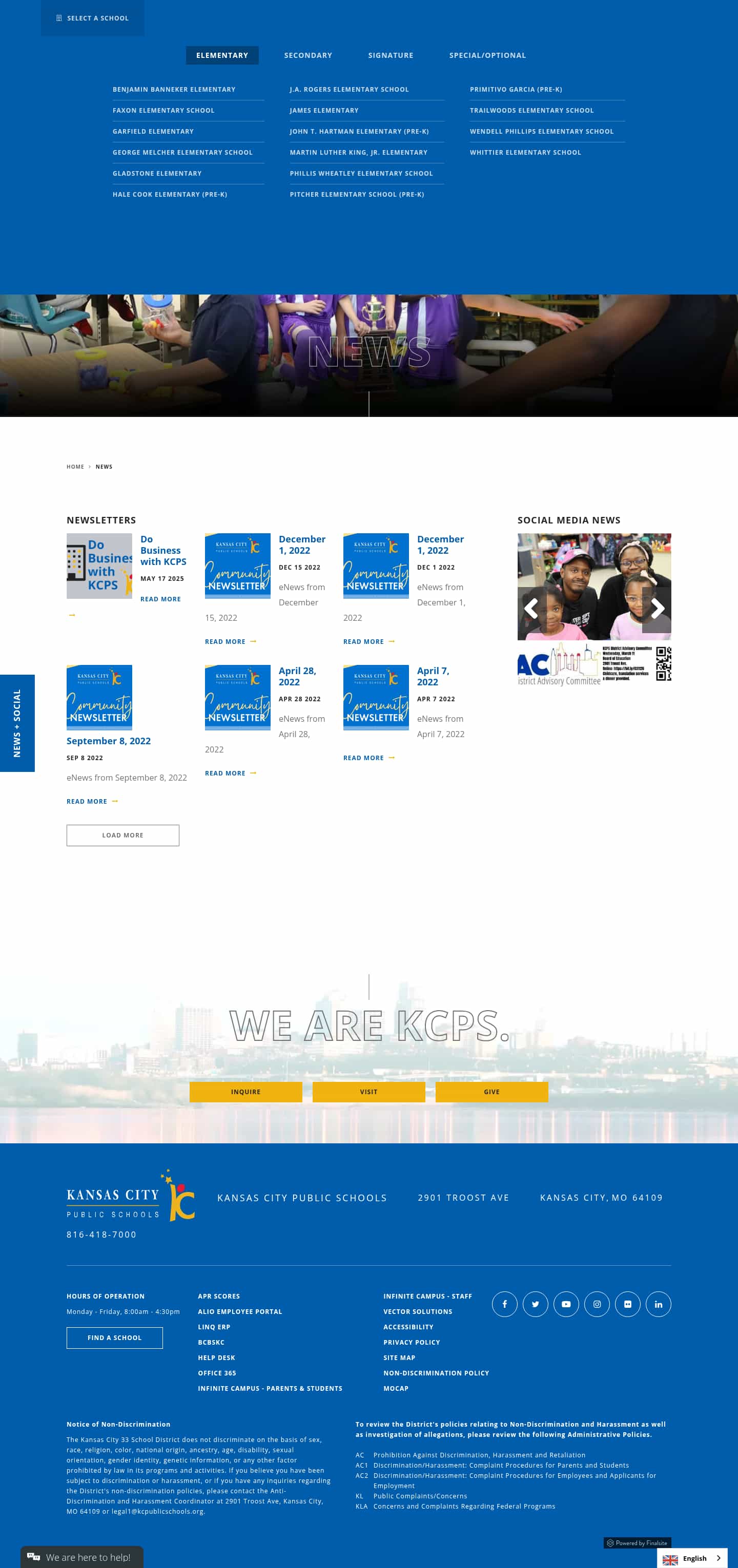Open the Flickr social icon
Image resolution: width=738 pixels, height=1568 pixels.
pyautogui.click(x=627, y=1304)
